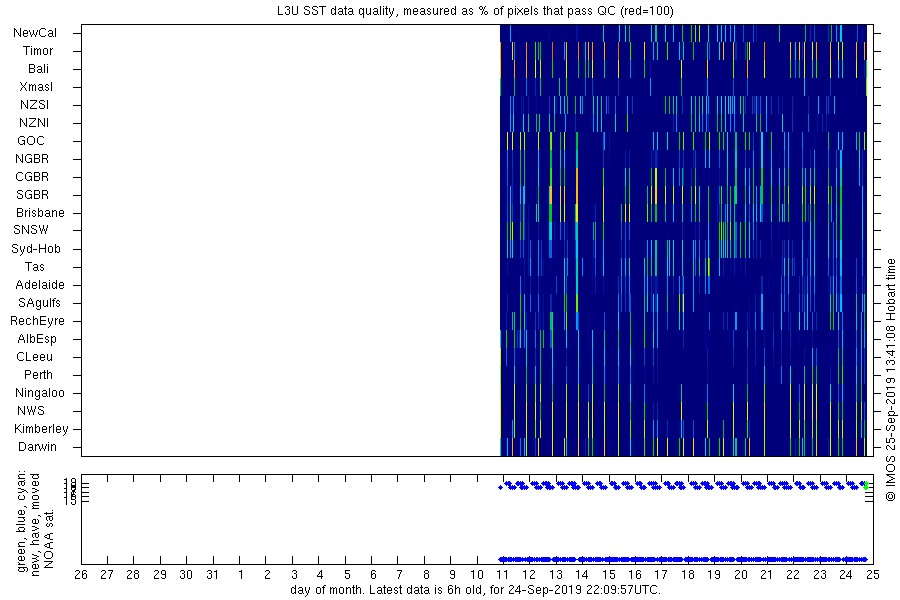Image resolution: width=900 pixels, height=600 pixels.
Task: Click the Darwin row label
Action: tap(37, 446)
